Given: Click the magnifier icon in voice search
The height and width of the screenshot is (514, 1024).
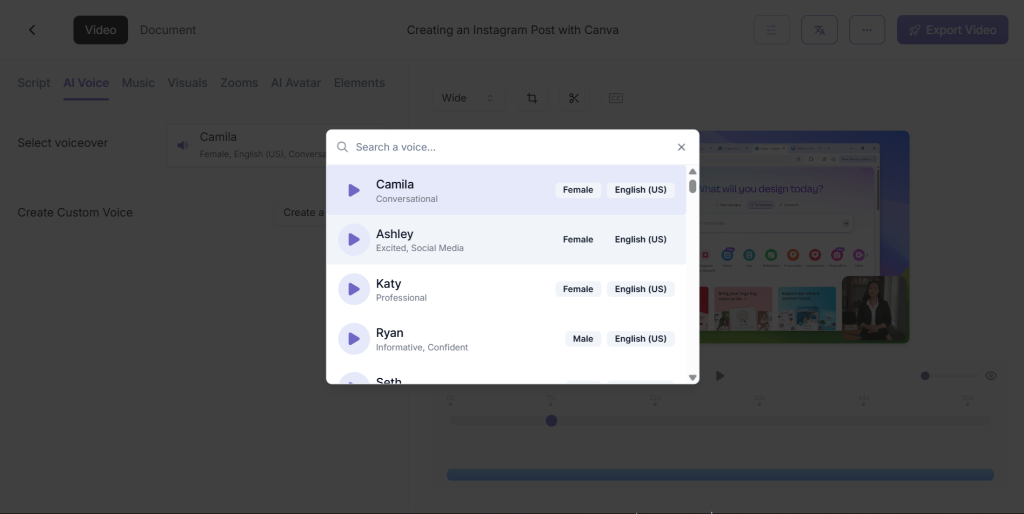Looking at the screenshot, I should (342, 147).
